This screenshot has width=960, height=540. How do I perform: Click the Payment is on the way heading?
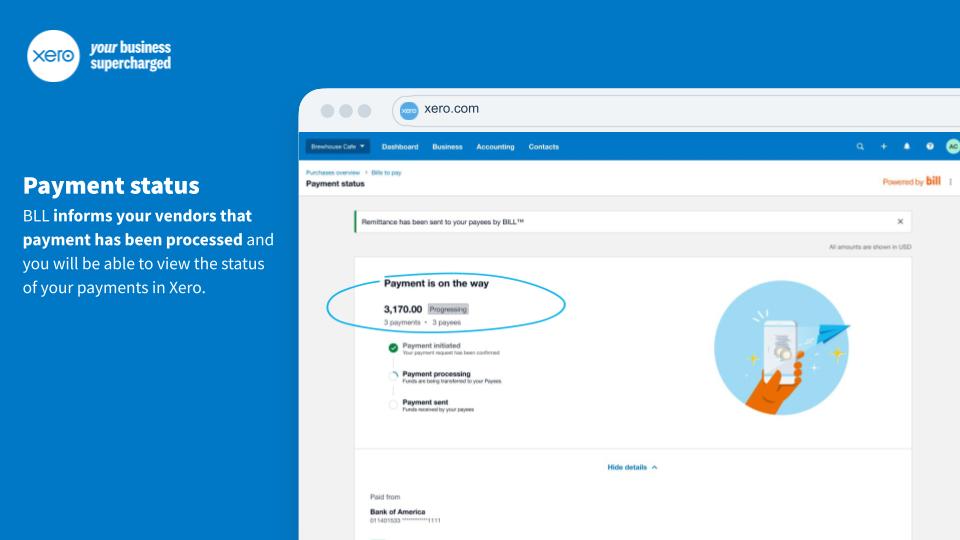coord(437,283)
